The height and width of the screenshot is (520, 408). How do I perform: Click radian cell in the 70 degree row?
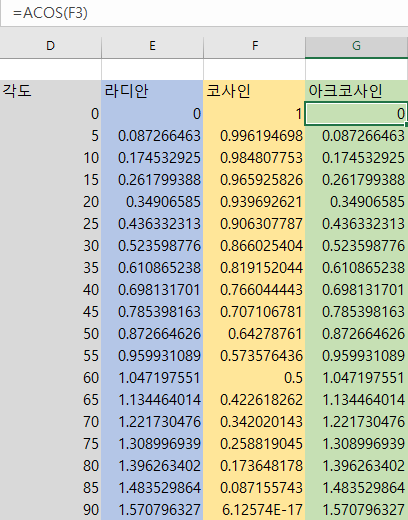[152, 422]
